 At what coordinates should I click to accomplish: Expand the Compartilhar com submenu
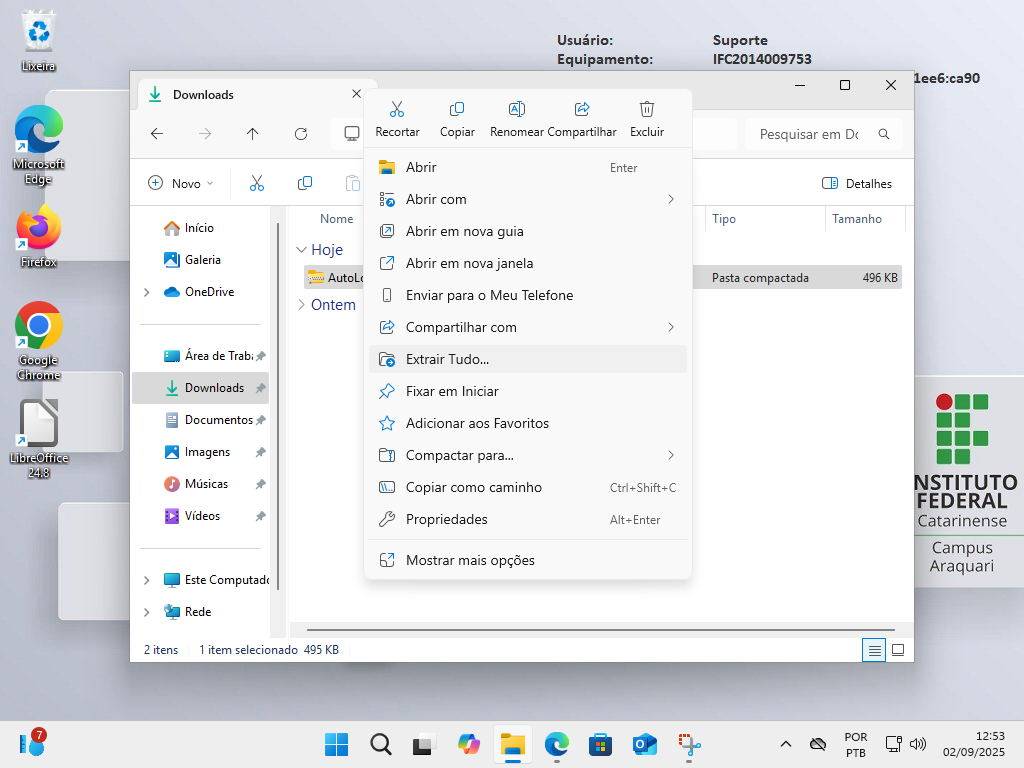671,327
